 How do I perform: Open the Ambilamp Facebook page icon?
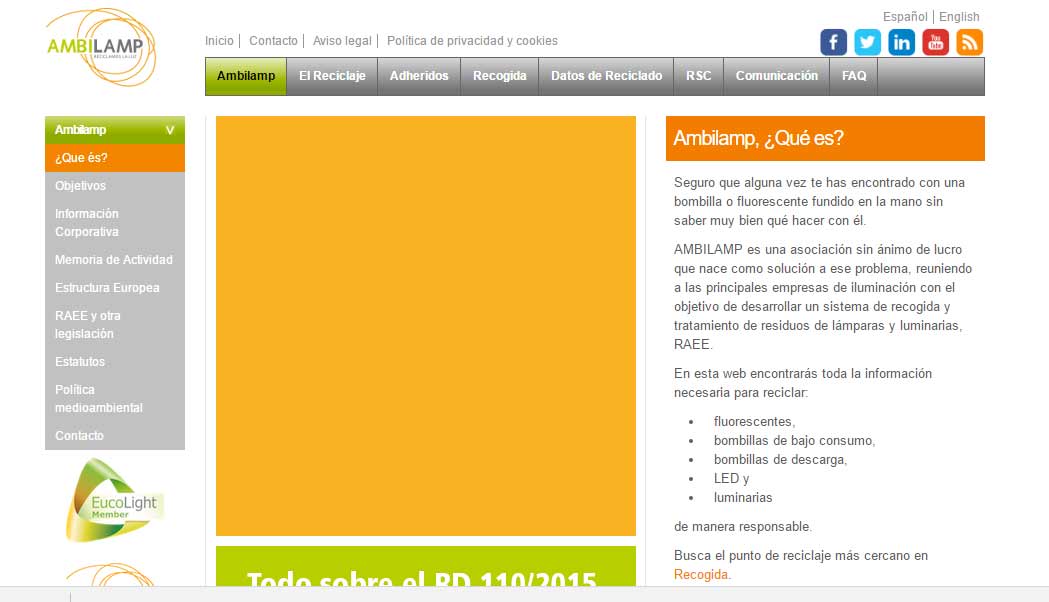tap(833, 42)
